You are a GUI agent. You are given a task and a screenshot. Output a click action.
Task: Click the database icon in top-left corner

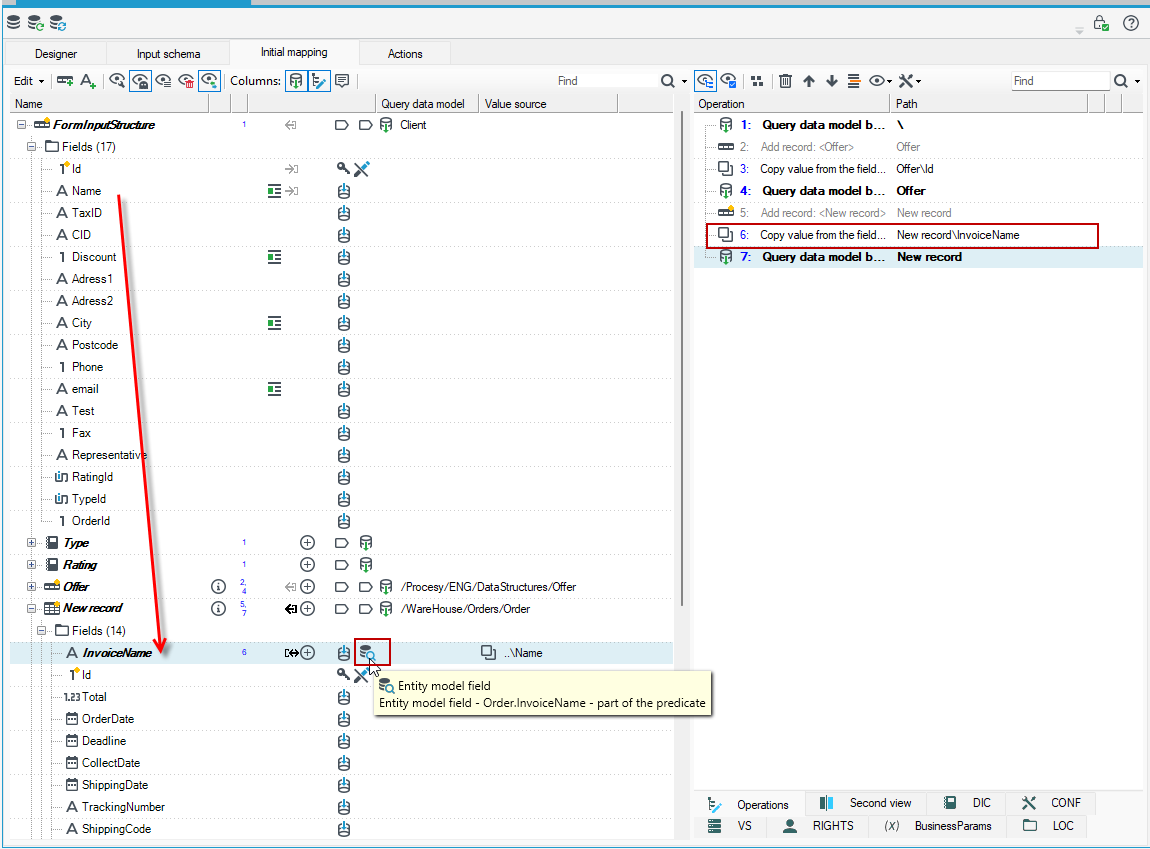[13, 23]
